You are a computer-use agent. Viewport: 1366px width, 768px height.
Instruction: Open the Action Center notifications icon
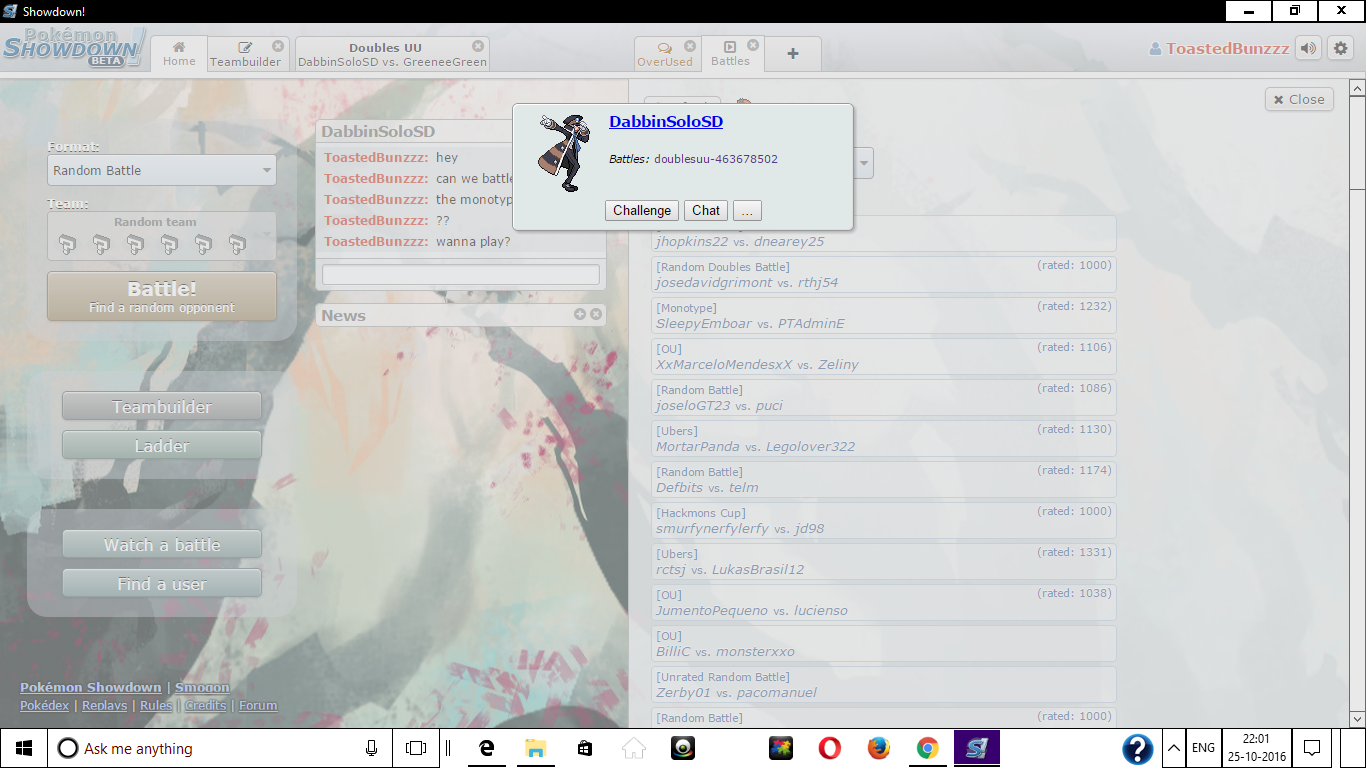1312,748
